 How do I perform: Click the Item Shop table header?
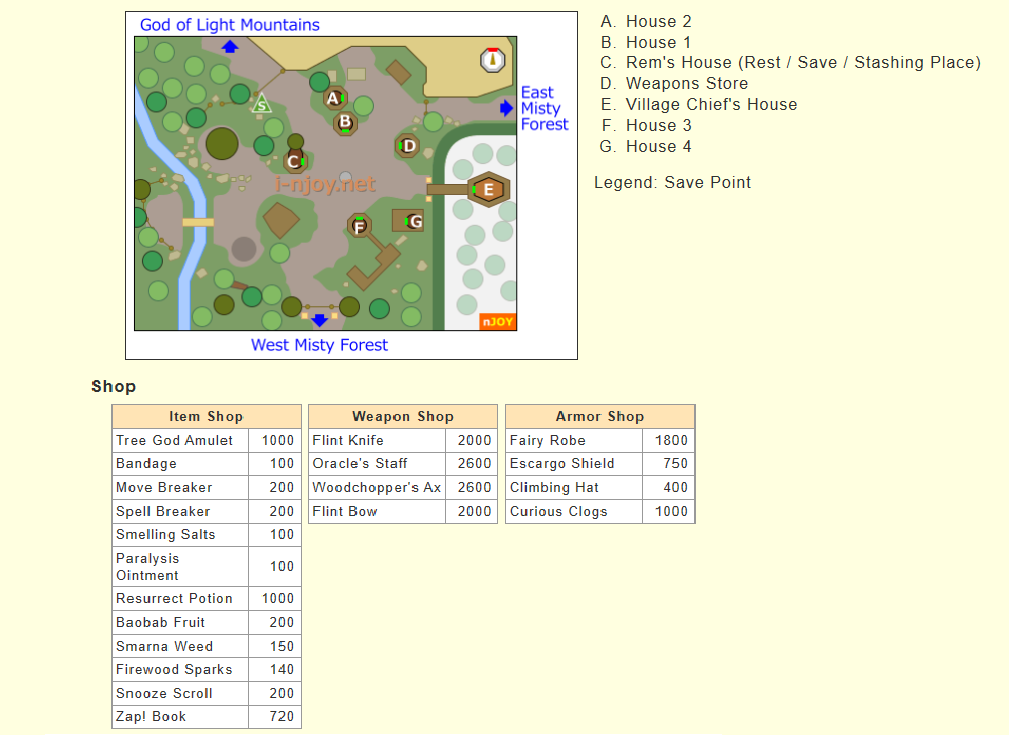(x=206, y=417)
